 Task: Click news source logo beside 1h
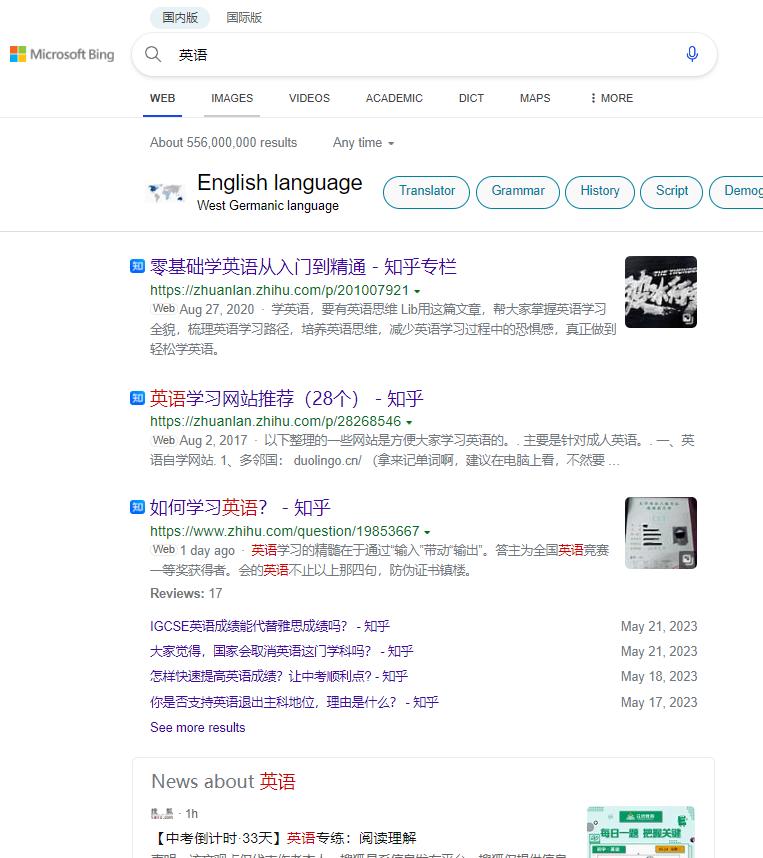pyautogui.click(x=162, y=814)
